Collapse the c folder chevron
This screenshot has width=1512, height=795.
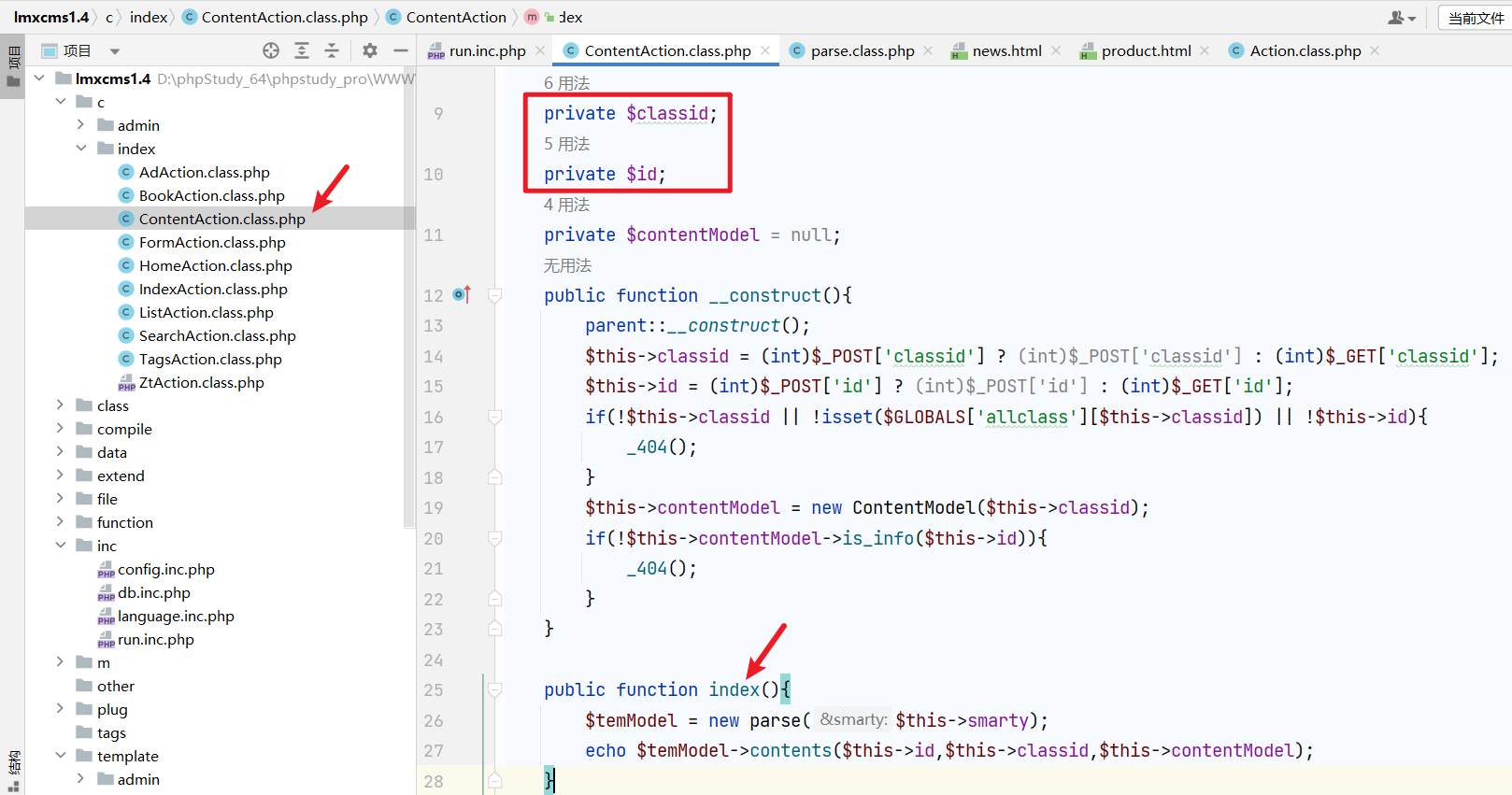(x=61, y=102)
